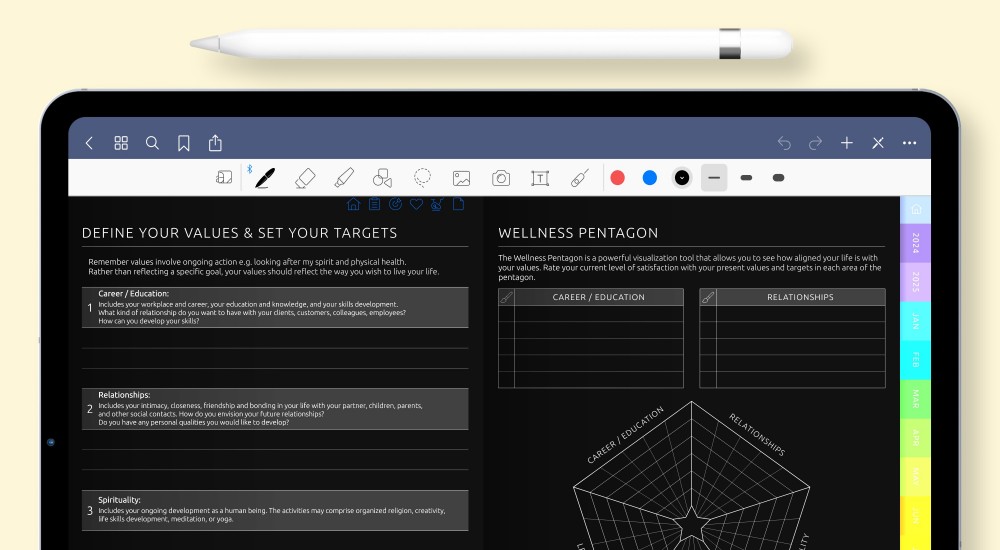Go back with the left chevron
This screenshot has height=550, width=1000.
click(89, 143)
